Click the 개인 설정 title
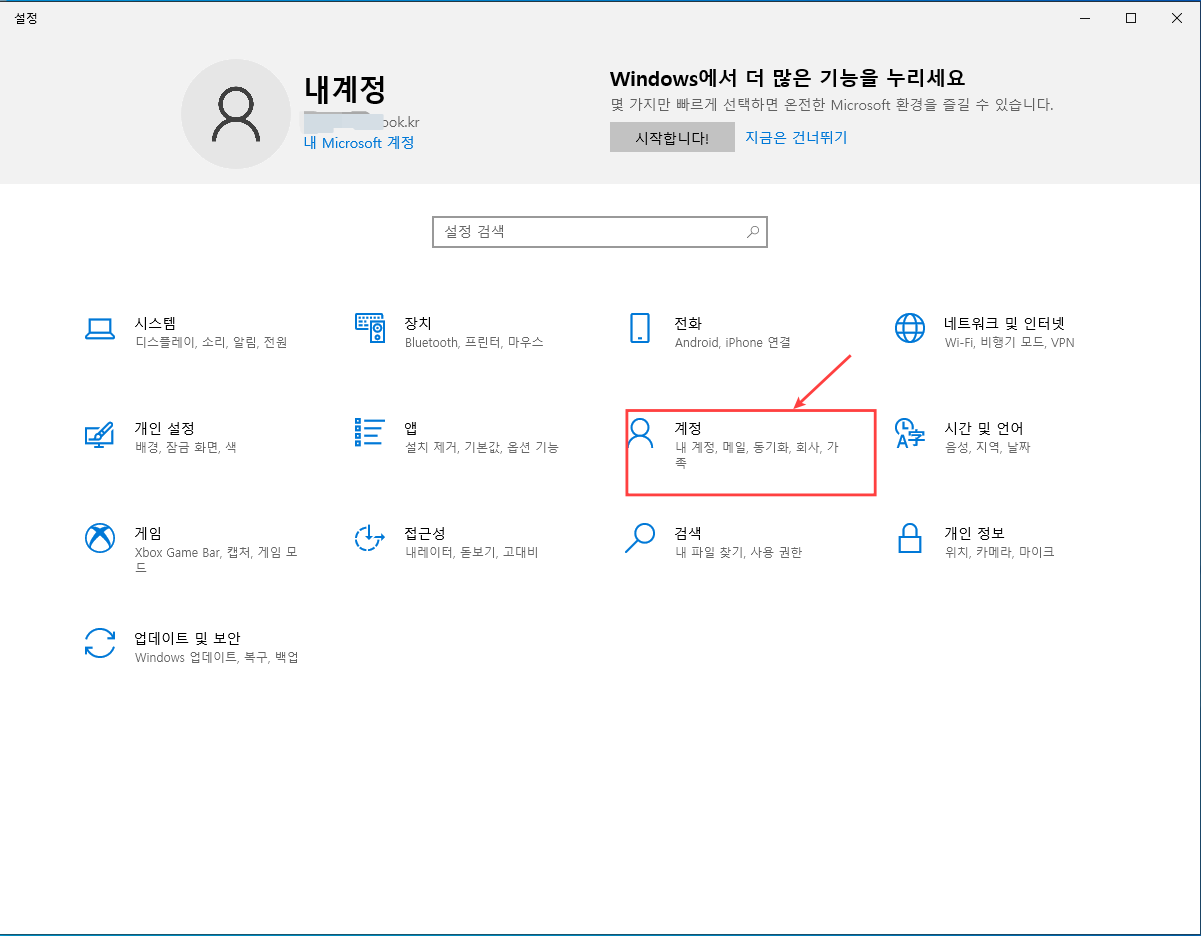This screenshot has height=936, width=1201. (x=165, y=428)
